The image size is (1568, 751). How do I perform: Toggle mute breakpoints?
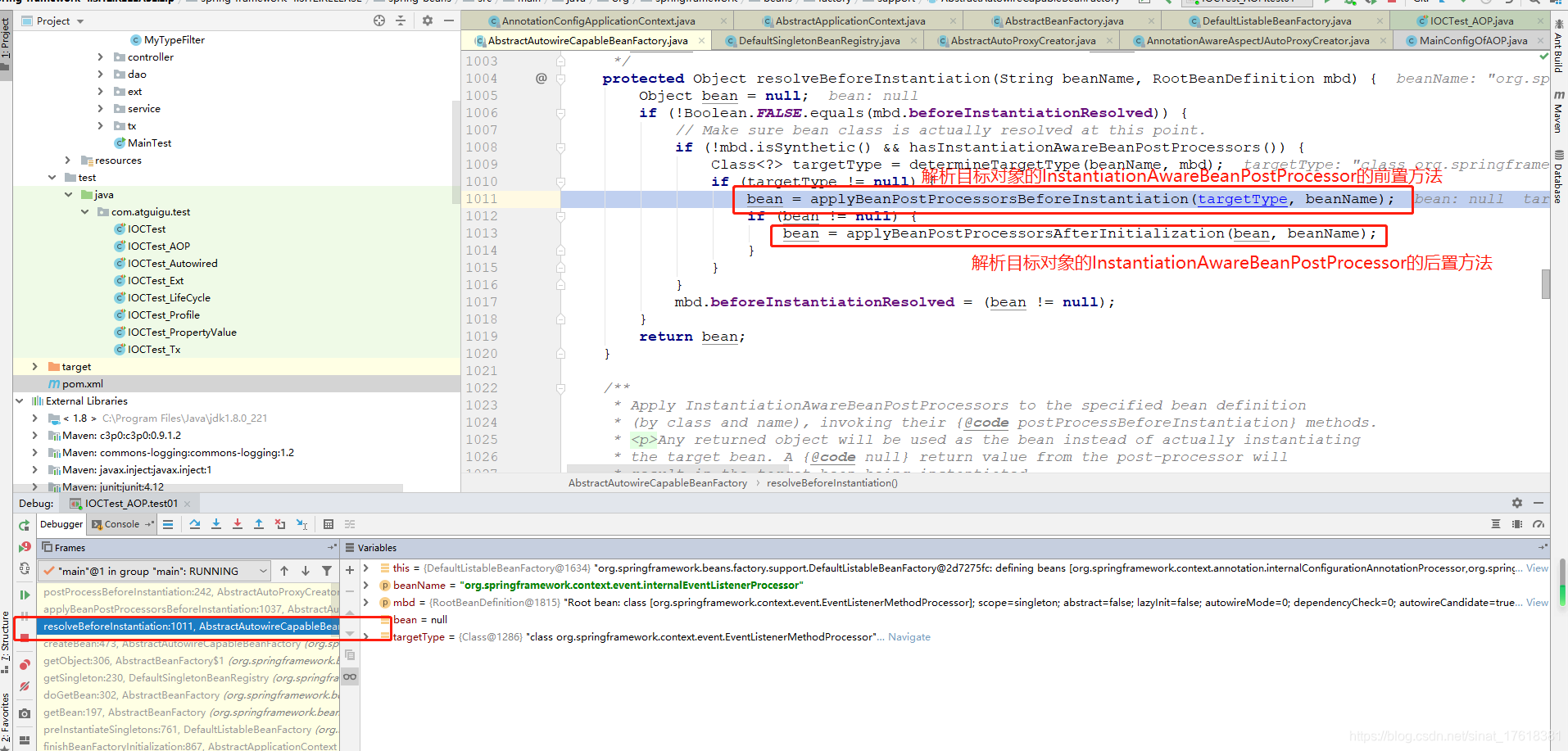(x=25, y=686)
